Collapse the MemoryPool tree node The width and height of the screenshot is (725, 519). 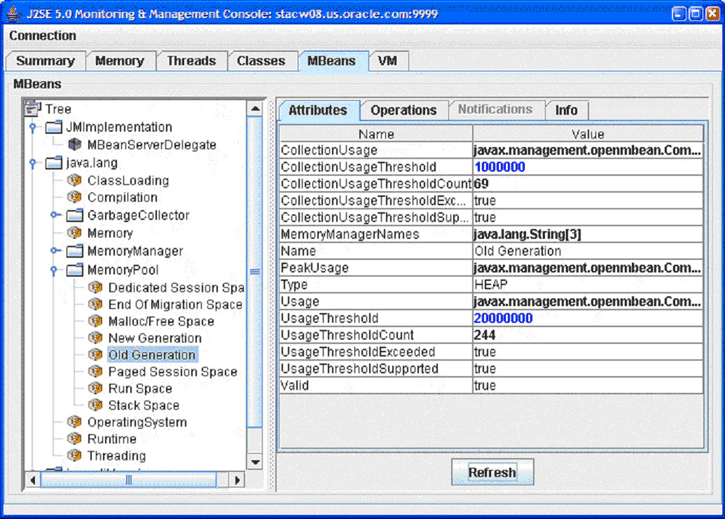(x=54, y=270)
